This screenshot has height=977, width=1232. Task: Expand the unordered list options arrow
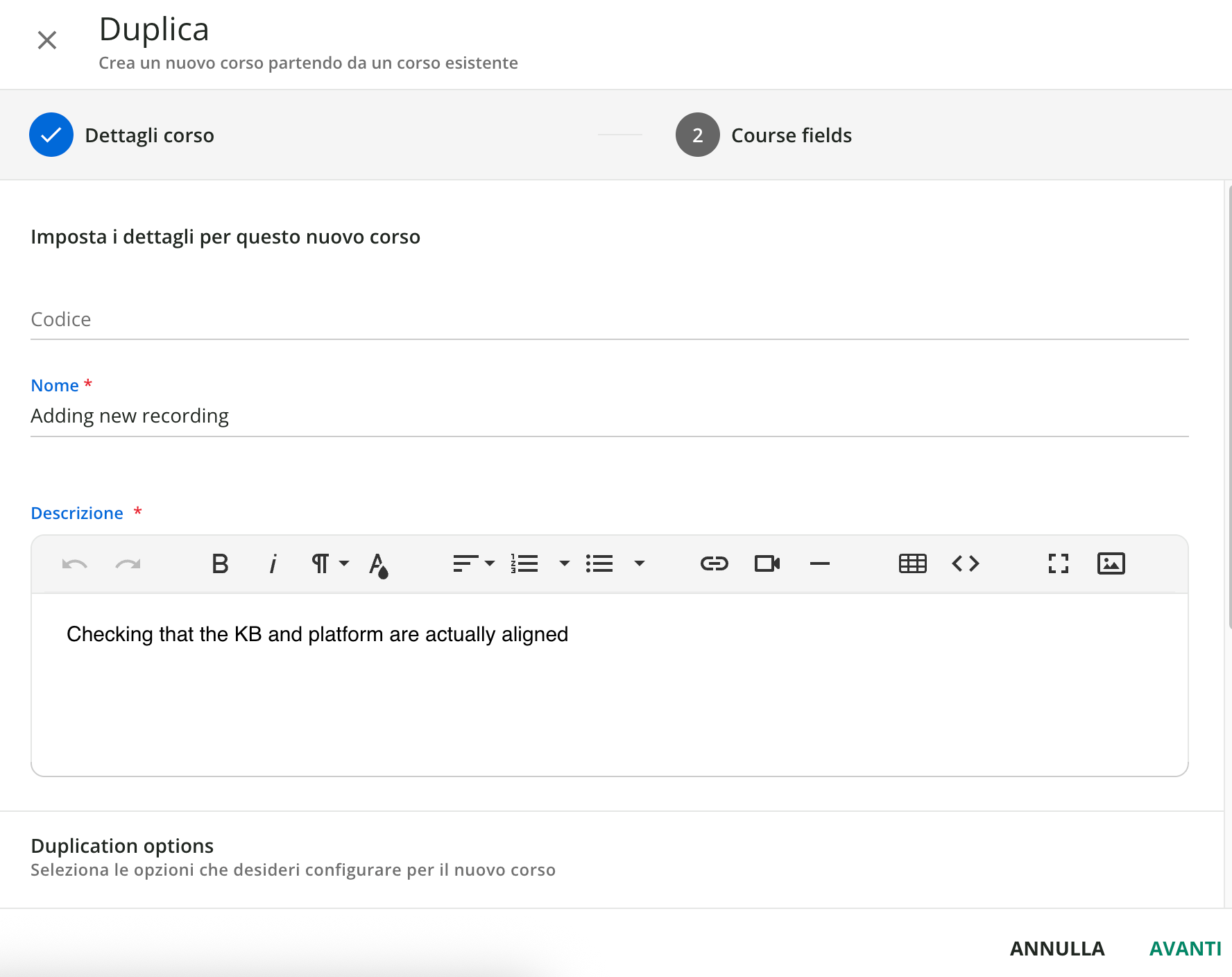point(639,563)
